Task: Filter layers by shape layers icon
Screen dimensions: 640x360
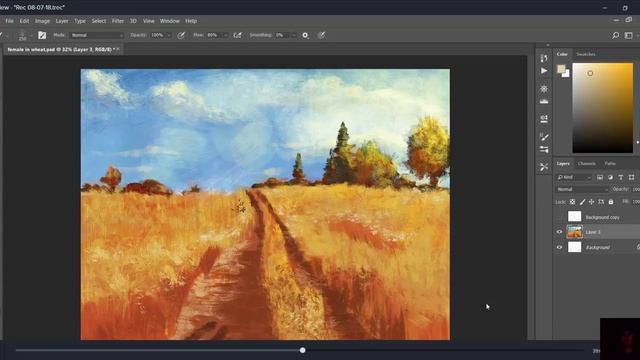Action: (x=631, y=177)
